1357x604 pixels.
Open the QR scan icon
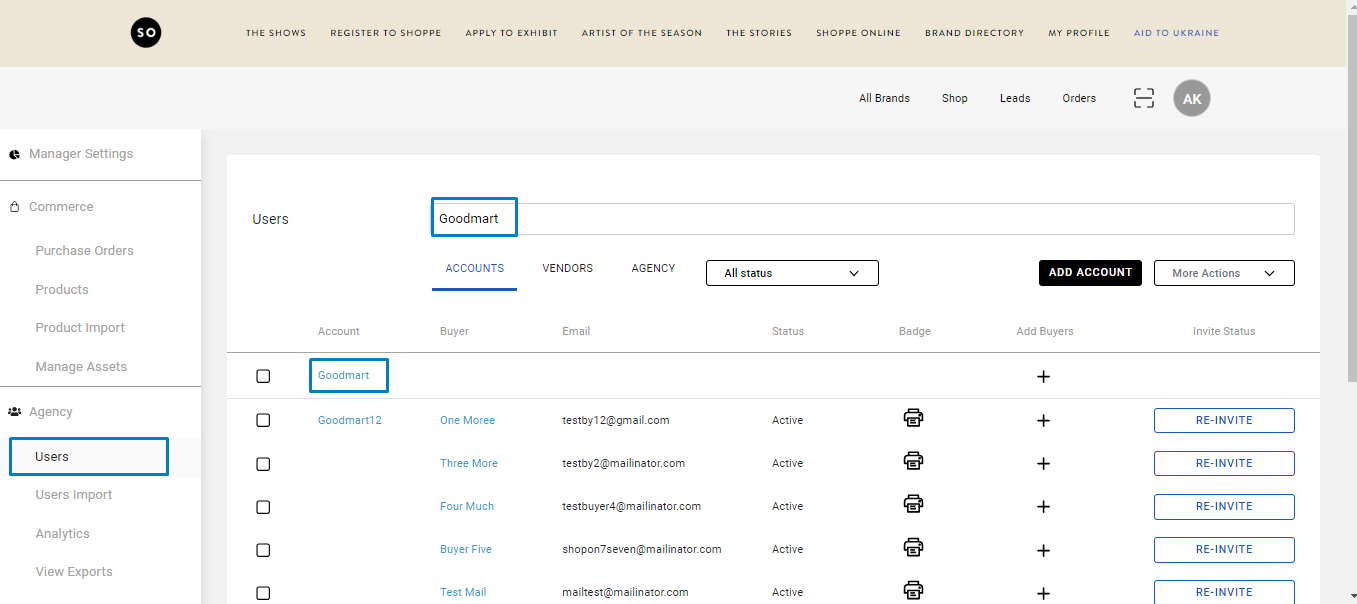(1143, 98)
